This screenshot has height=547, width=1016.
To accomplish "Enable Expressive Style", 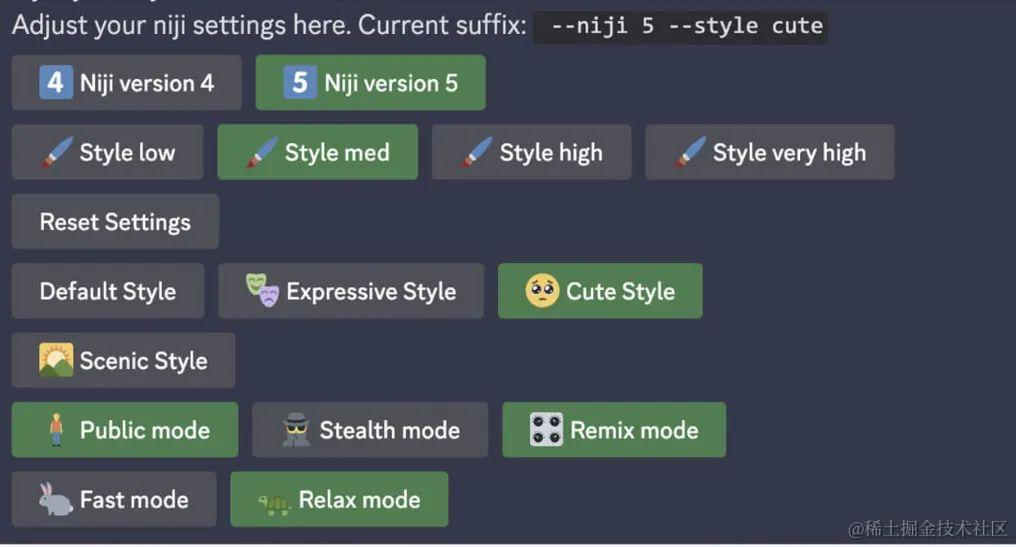I will tap(351, 291).
